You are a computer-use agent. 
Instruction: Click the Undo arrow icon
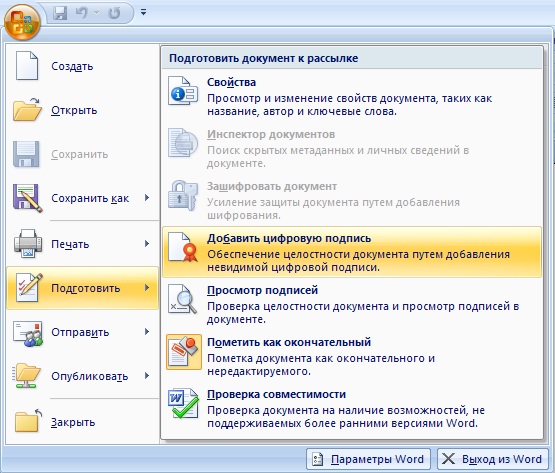coord(82,13)
